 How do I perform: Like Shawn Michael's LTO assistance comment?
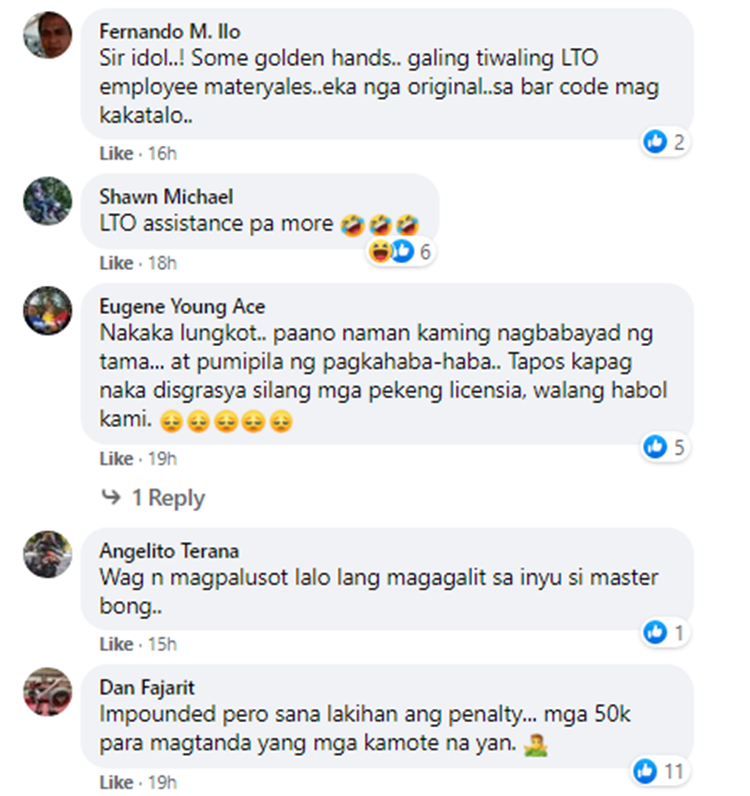point(116,263)
